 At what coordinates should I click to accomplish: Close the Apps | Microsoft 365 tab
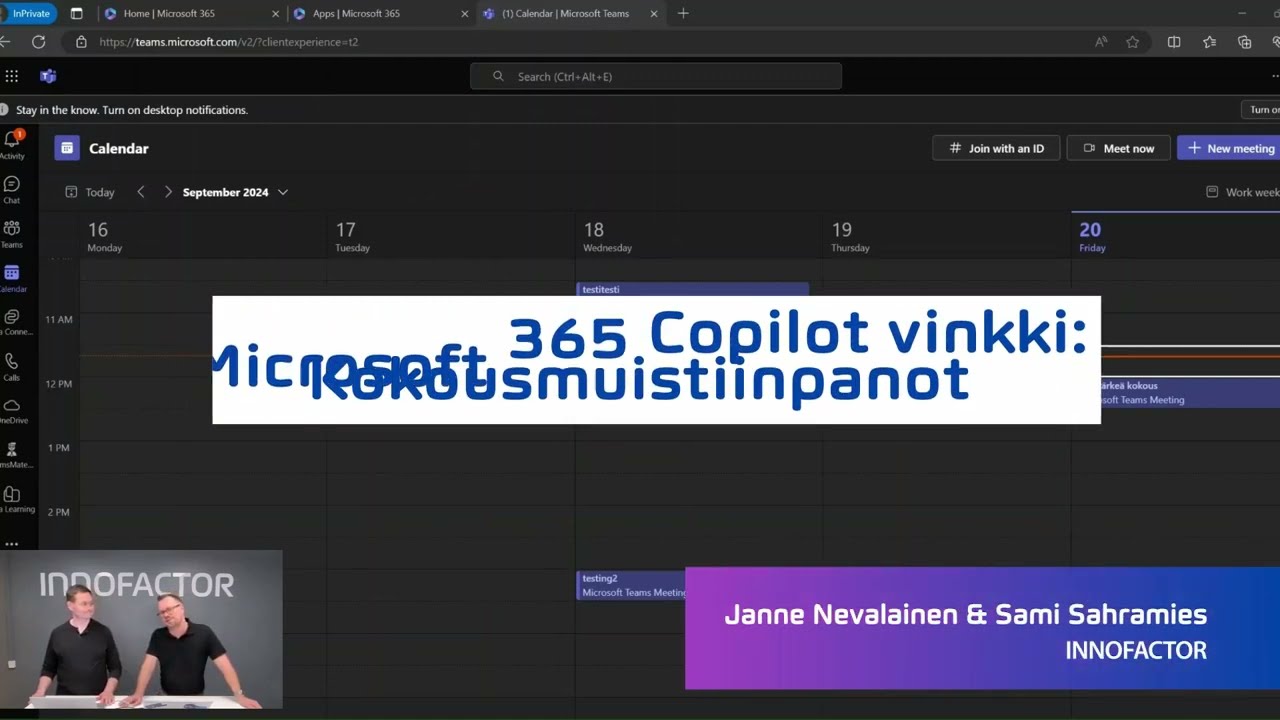click(464, 14)
